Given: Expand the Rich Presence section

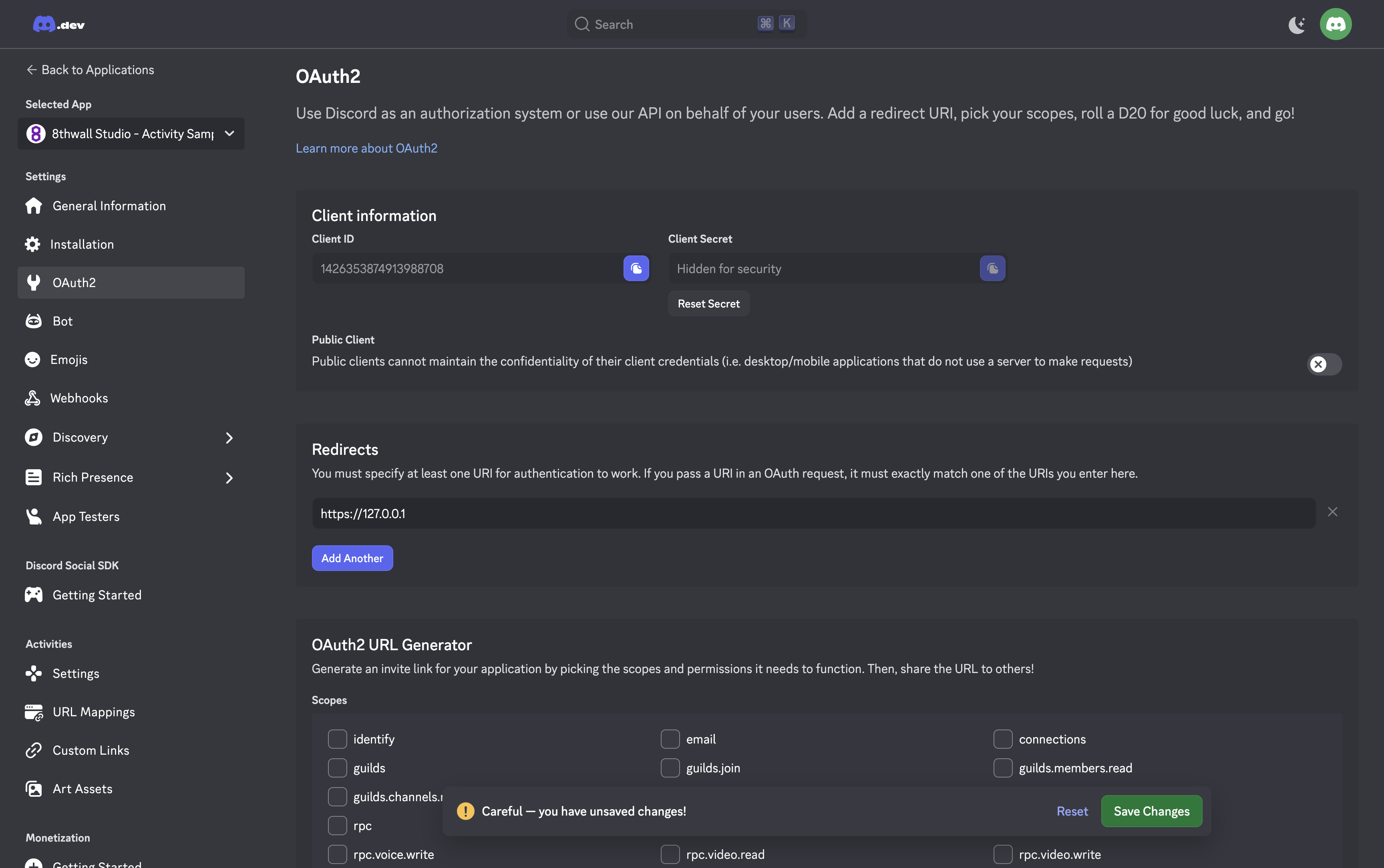Looking at the screenshot, I should point(229,478).
